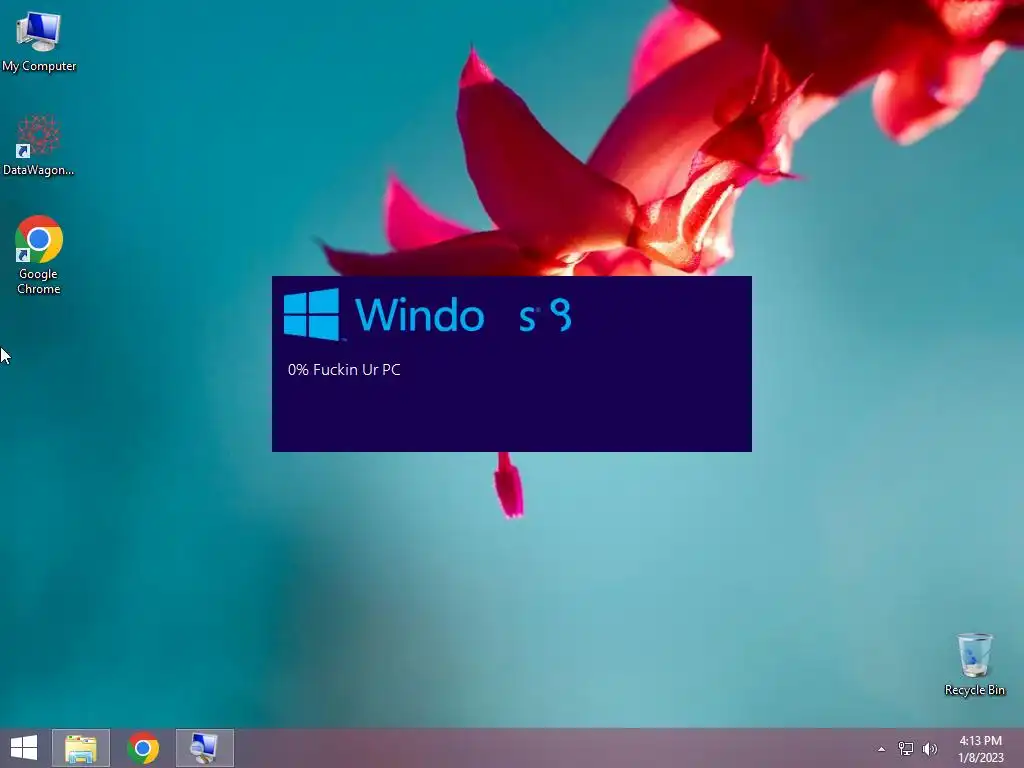Image resolution: width=1024 pixels, height=768 pixels.
Task: Click the Windows logo in the dialog
Action: tap(312, 315)
